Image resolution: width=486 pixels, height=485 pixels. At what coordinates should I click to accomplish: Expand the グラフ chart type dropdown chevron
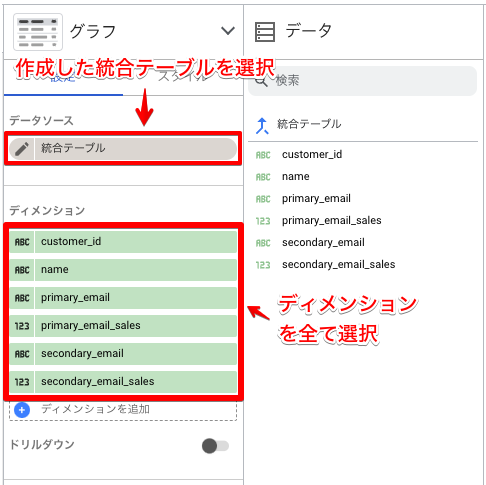coord(228,31)
